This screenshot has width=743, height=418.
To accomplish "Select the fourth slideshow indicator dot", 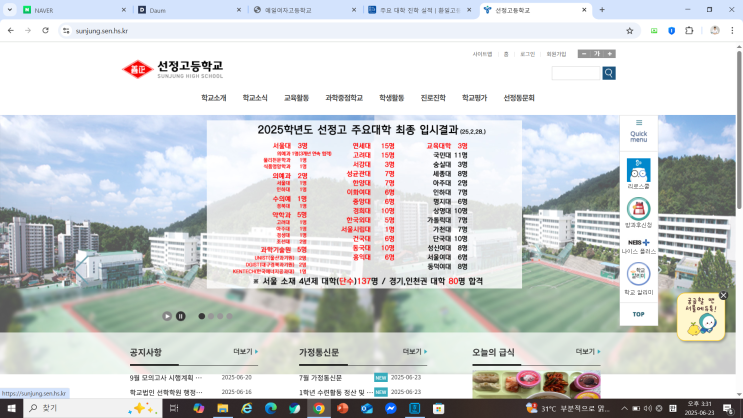I will pyautogui.click(x=229, y=316).
